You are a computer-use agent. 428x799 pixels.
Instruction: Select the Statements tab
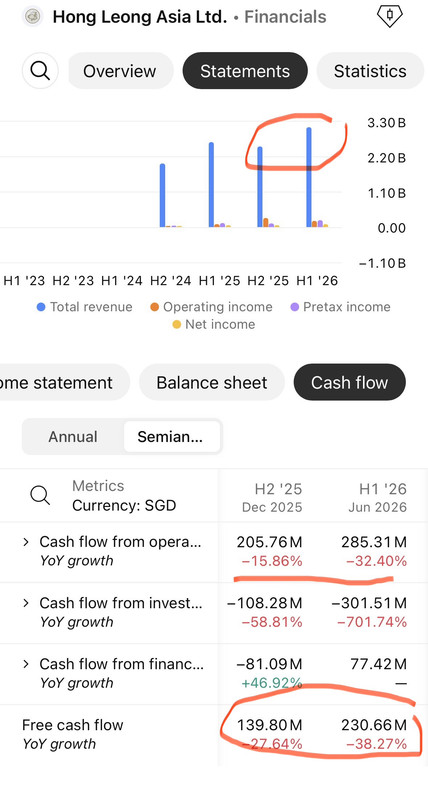[245, 71]
